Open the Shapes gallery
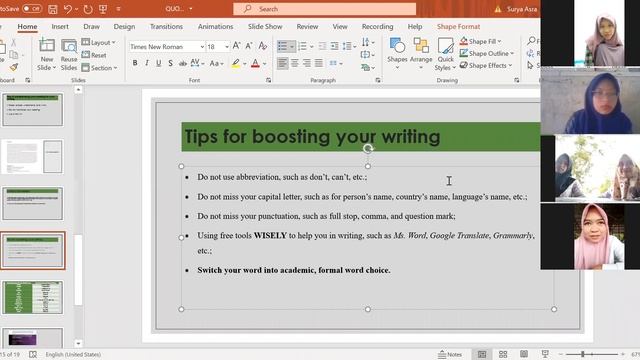640x360 pixels. coord(397,53)
